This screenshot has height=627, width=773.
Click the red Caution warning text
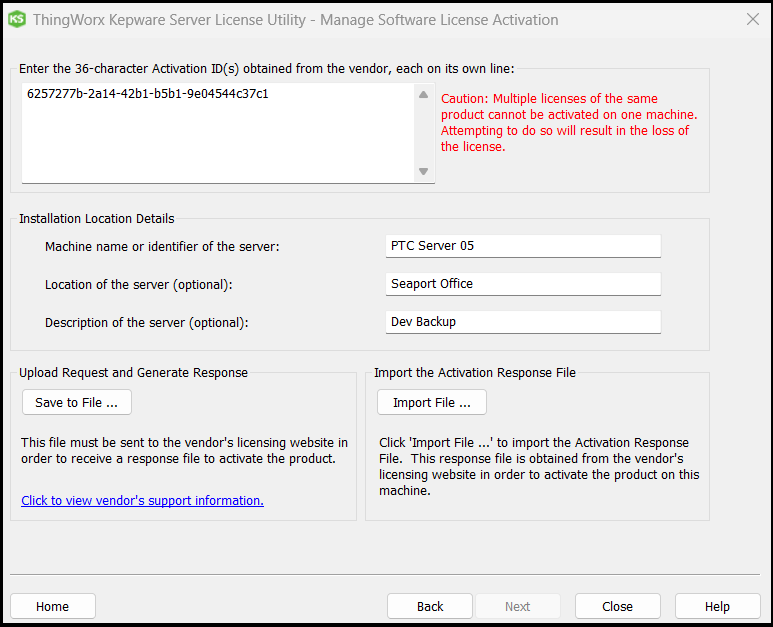pos(568,122)
